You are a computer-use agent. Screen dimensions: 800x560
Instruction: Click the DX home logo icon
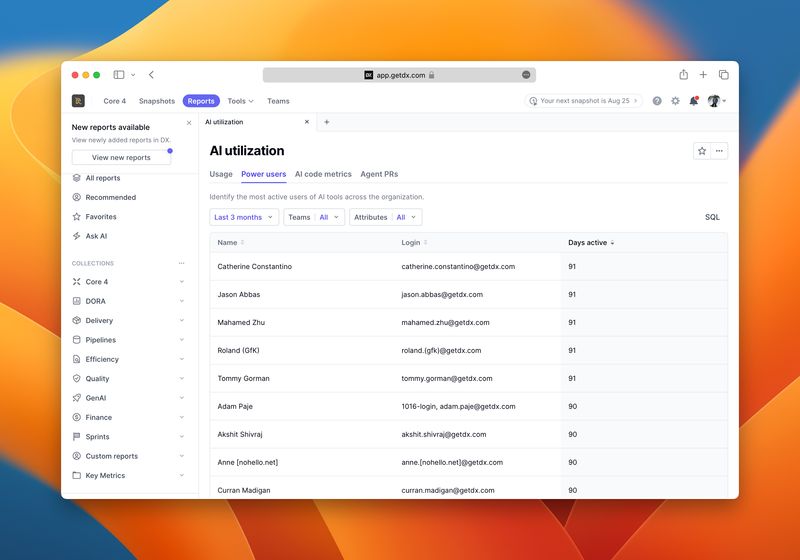78,101
